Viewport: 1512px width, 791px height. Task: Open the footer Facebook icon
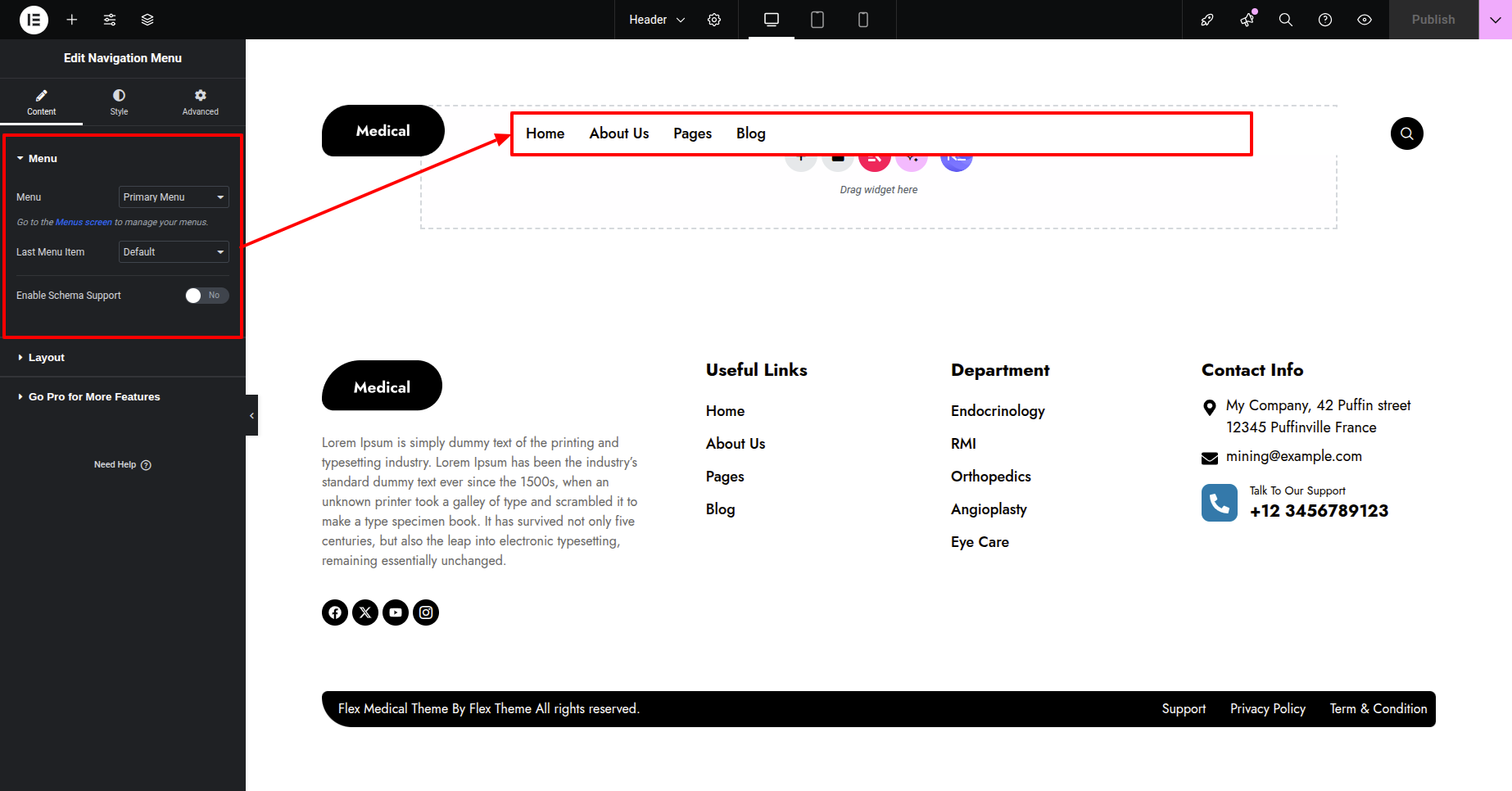tap(335, 612)
